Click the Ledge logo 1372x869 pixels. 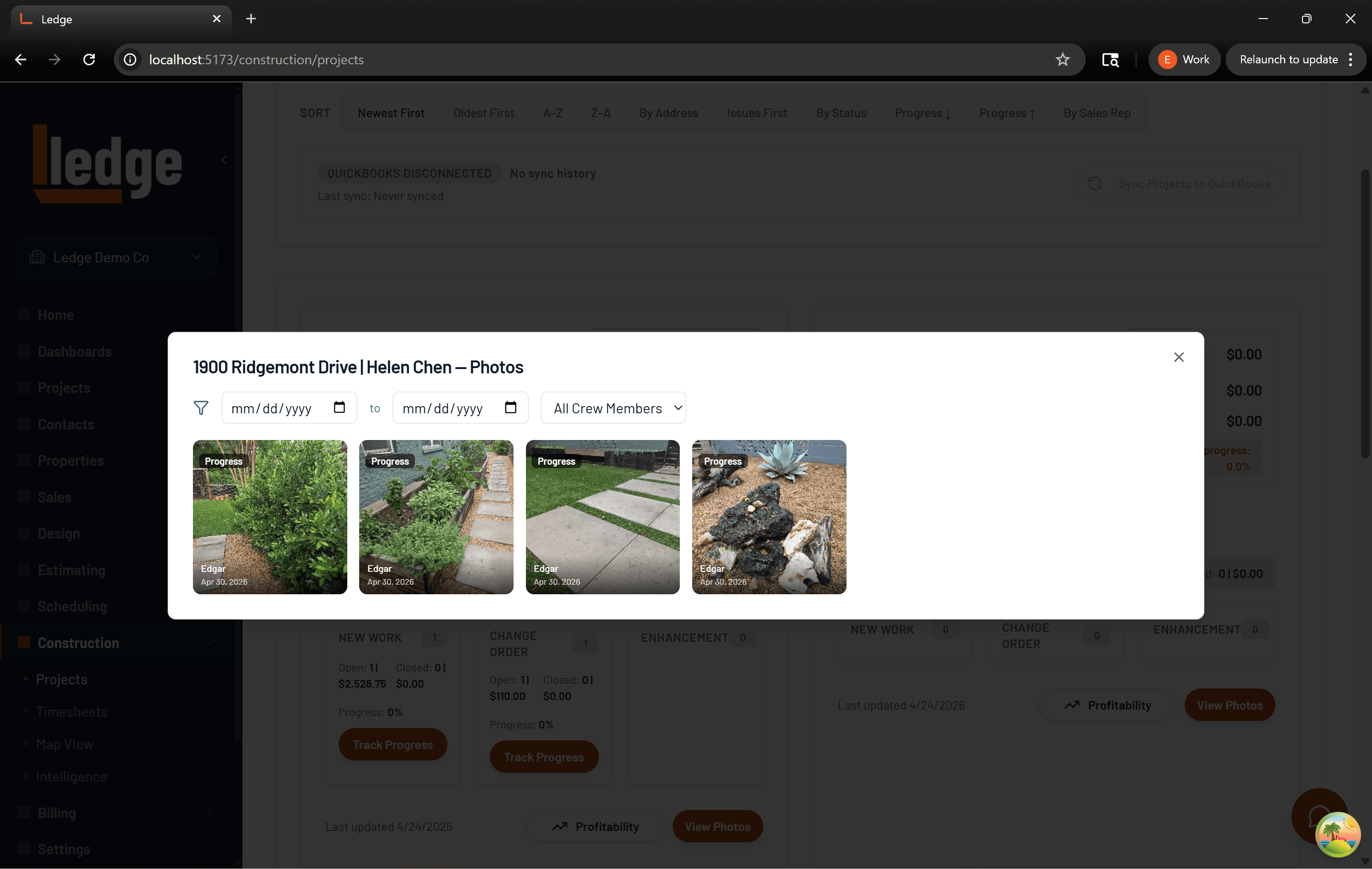tap(107, 164)
